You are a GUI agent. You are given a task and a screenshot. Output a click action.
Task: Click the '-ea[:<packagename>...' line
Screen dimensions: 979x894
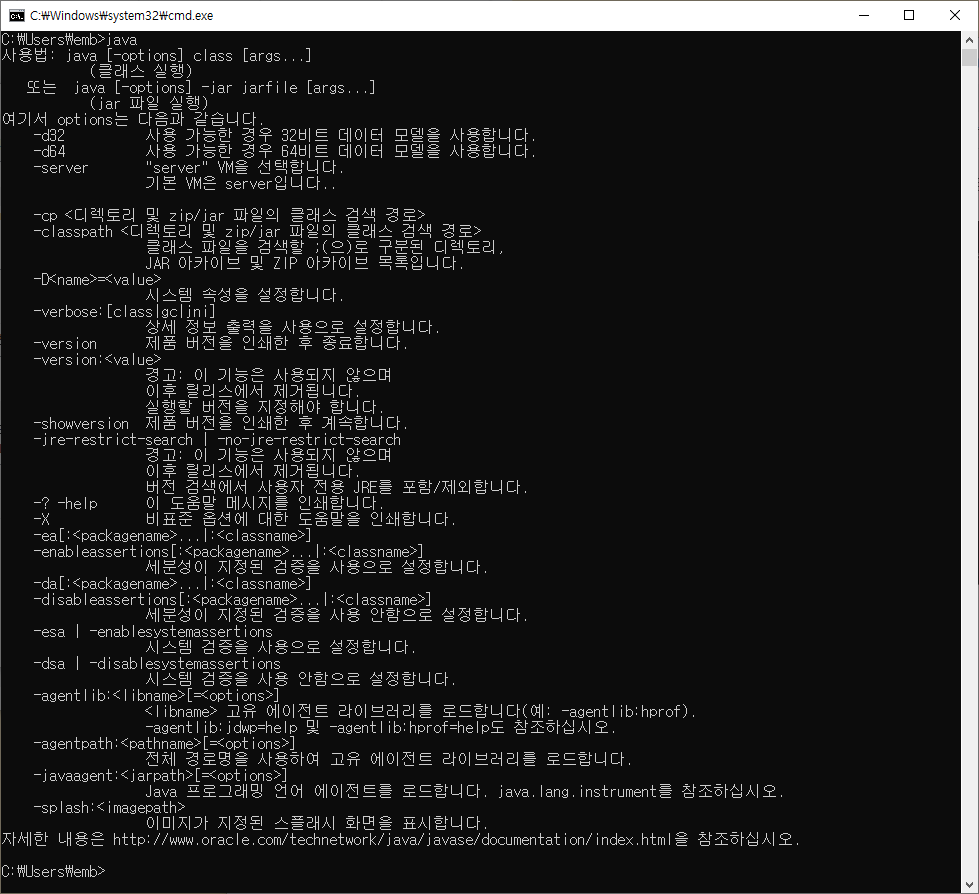(x=172, y=536)
